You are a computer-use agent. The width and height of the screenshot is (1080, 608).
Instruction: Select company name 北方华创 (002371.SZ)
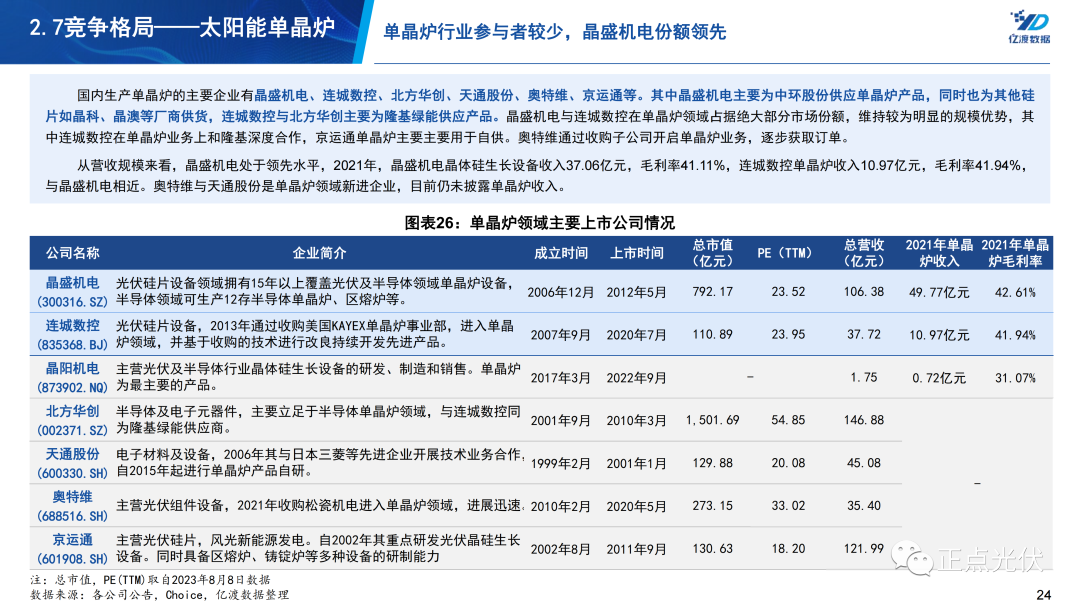(72, 420)
